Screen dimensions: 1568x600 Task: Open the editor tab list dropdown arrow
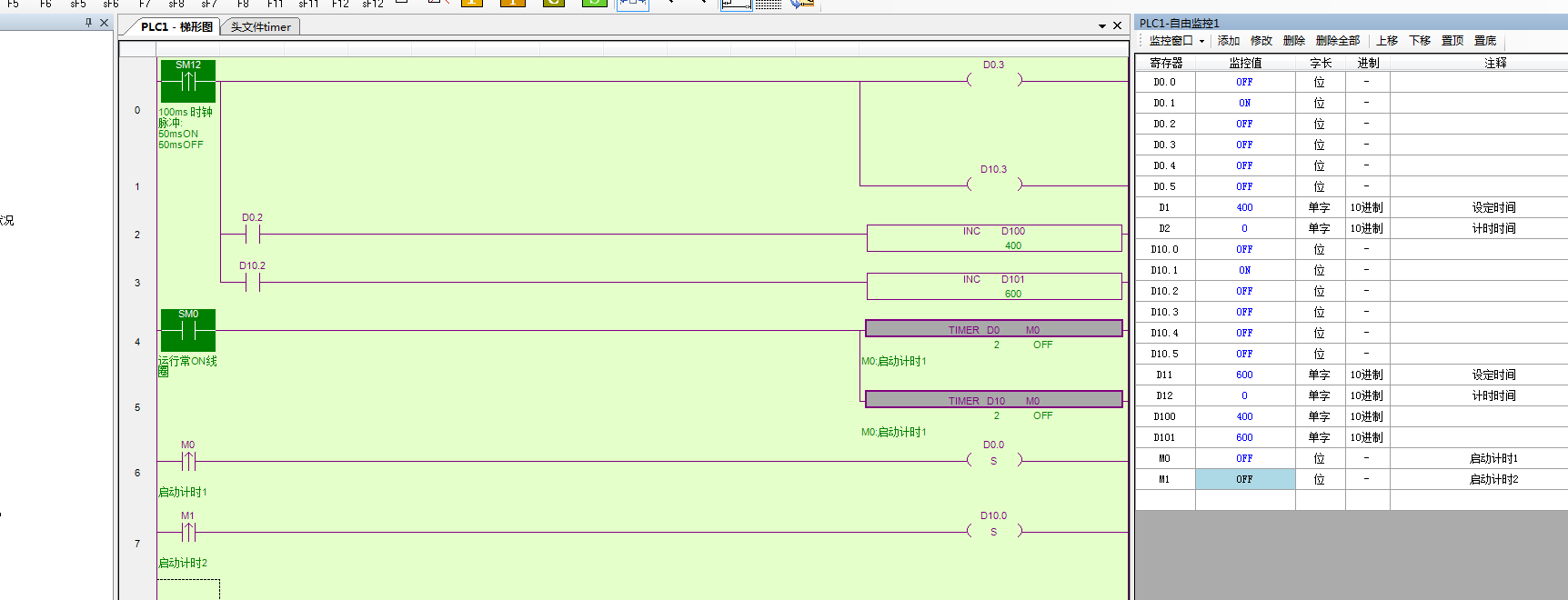[1102, 26]
